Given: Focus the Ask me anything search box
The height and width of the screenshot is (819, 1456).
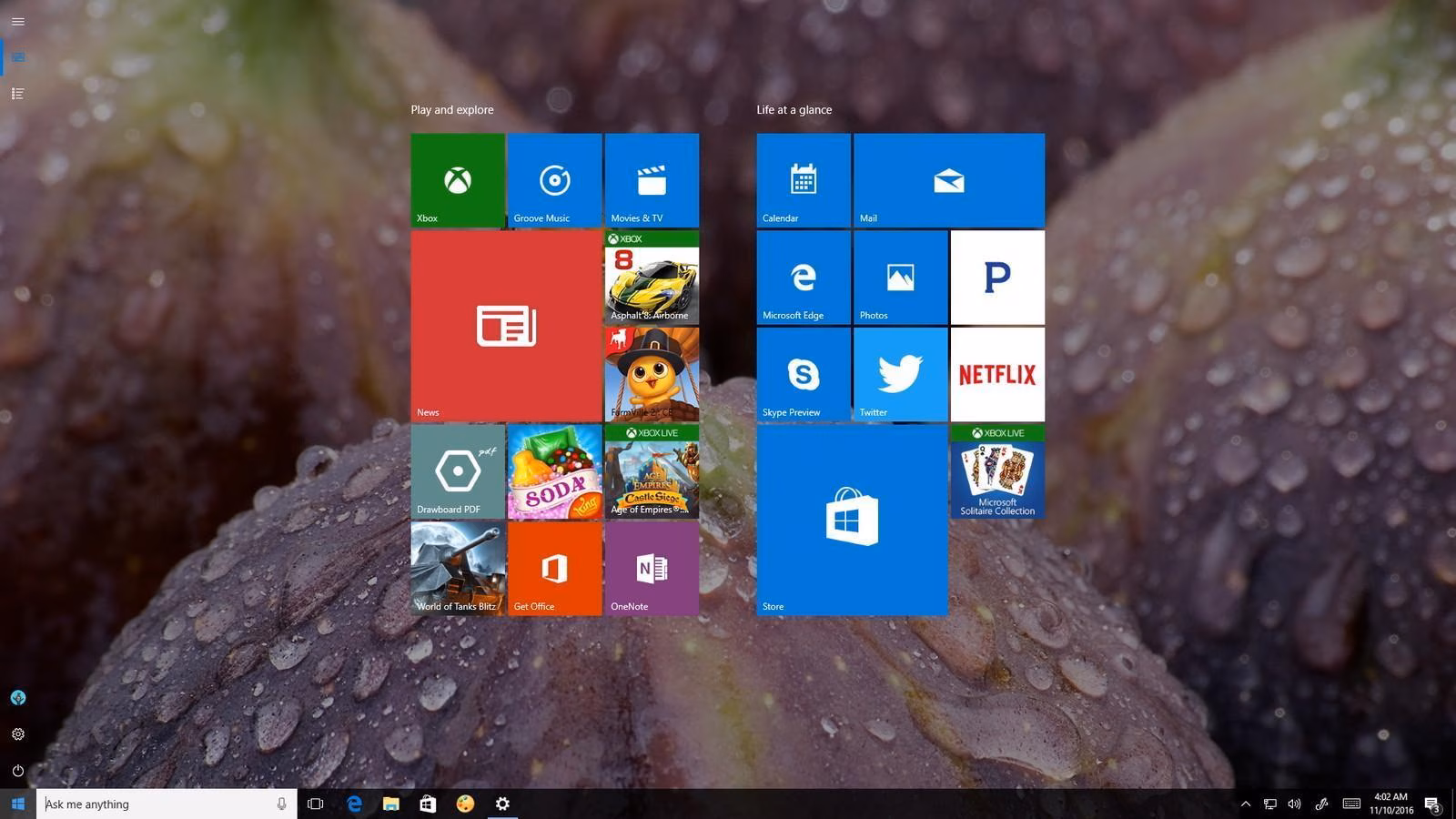Looking at the screenshot, I should pos(167,804).
